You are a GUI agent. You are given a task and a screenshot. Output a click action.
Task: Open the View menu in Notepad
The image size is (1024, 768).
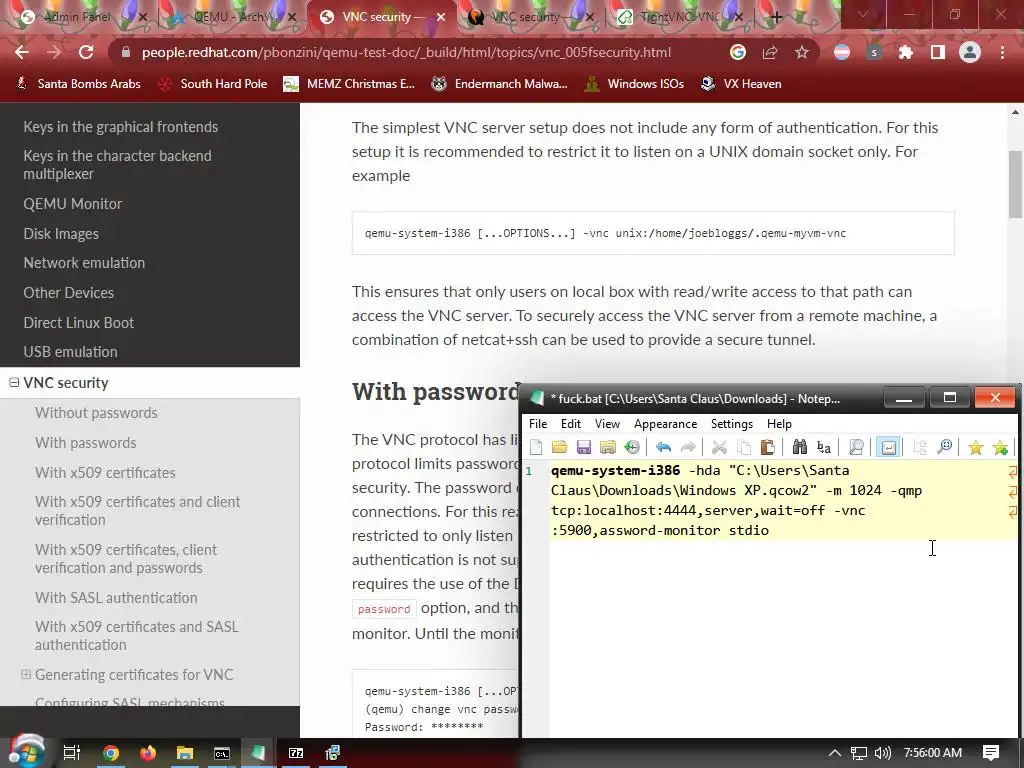click(607, 424)
